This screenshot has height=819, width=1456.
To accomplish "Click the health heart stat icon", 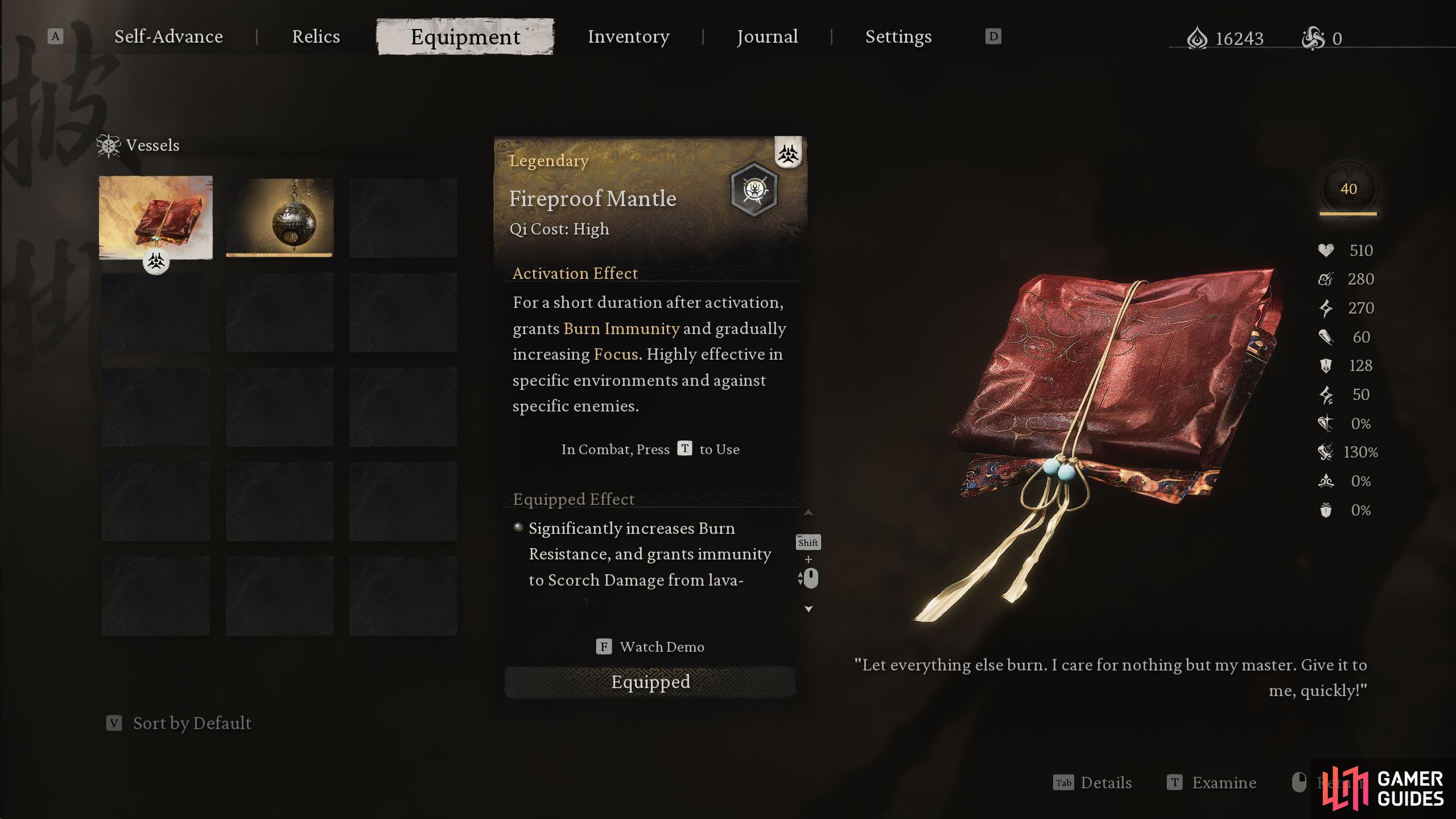I will pyautogui.click(x=1326, y=250).
